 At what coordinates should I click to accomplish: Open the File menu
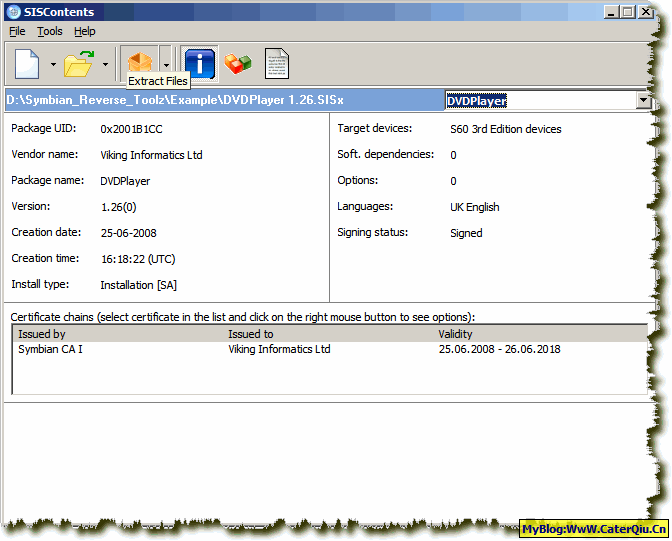(x=17, y=31)
